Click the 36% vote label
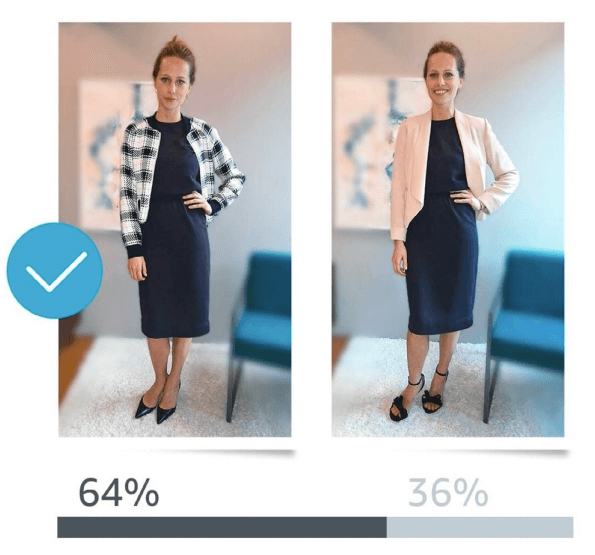 pos(448,492)
